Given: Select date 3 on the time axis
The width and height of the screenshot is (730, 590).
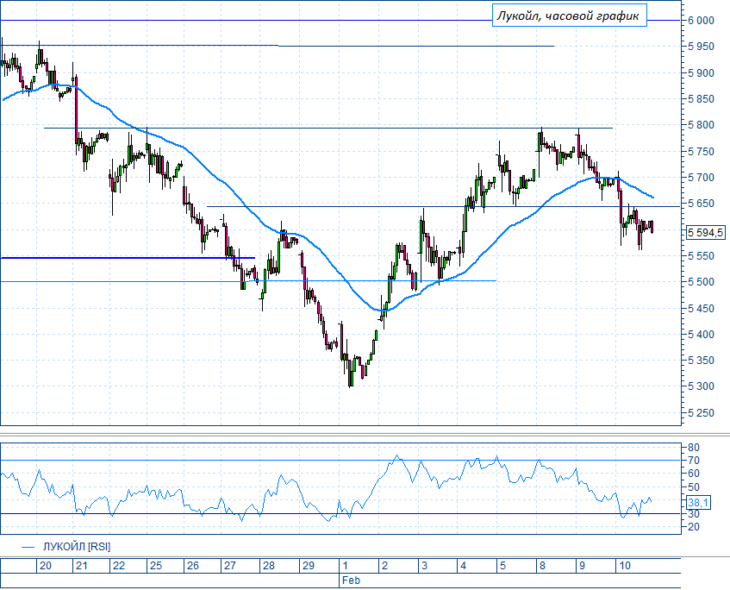Looking at the screenshot, I should tap(424, 566).
